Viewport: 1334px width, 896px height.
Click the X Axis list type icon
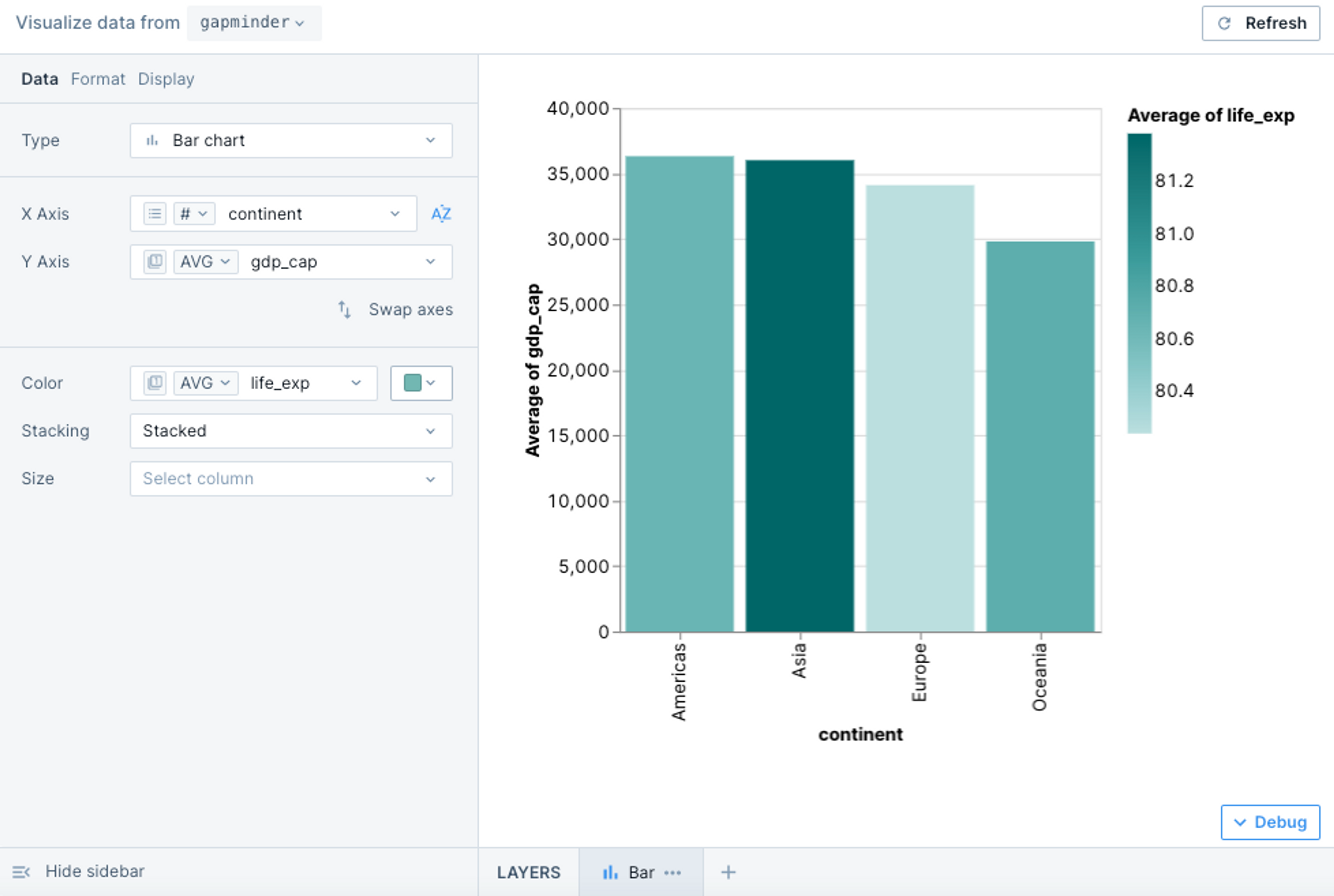[x=154, y=214]
